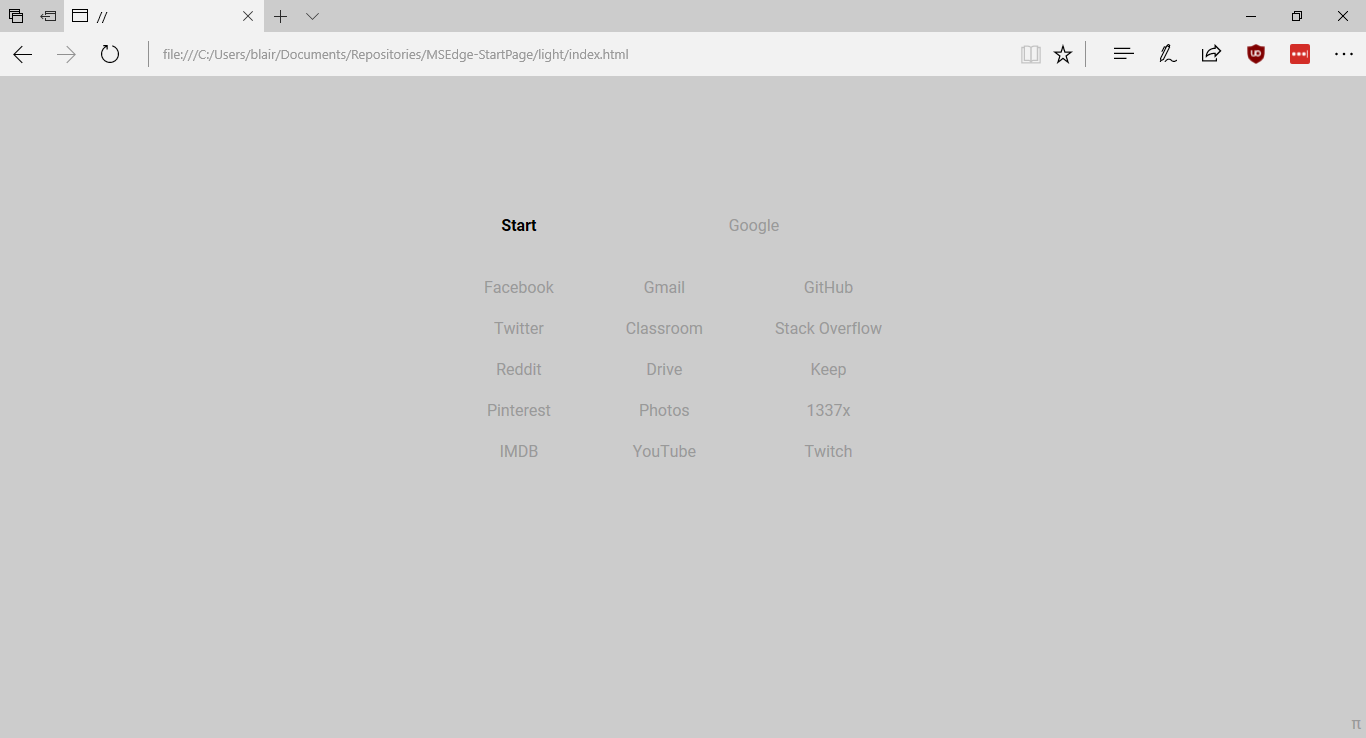The image size is (1366, 738).
Task: Click the address bar URL field
Action: [580, 55]
